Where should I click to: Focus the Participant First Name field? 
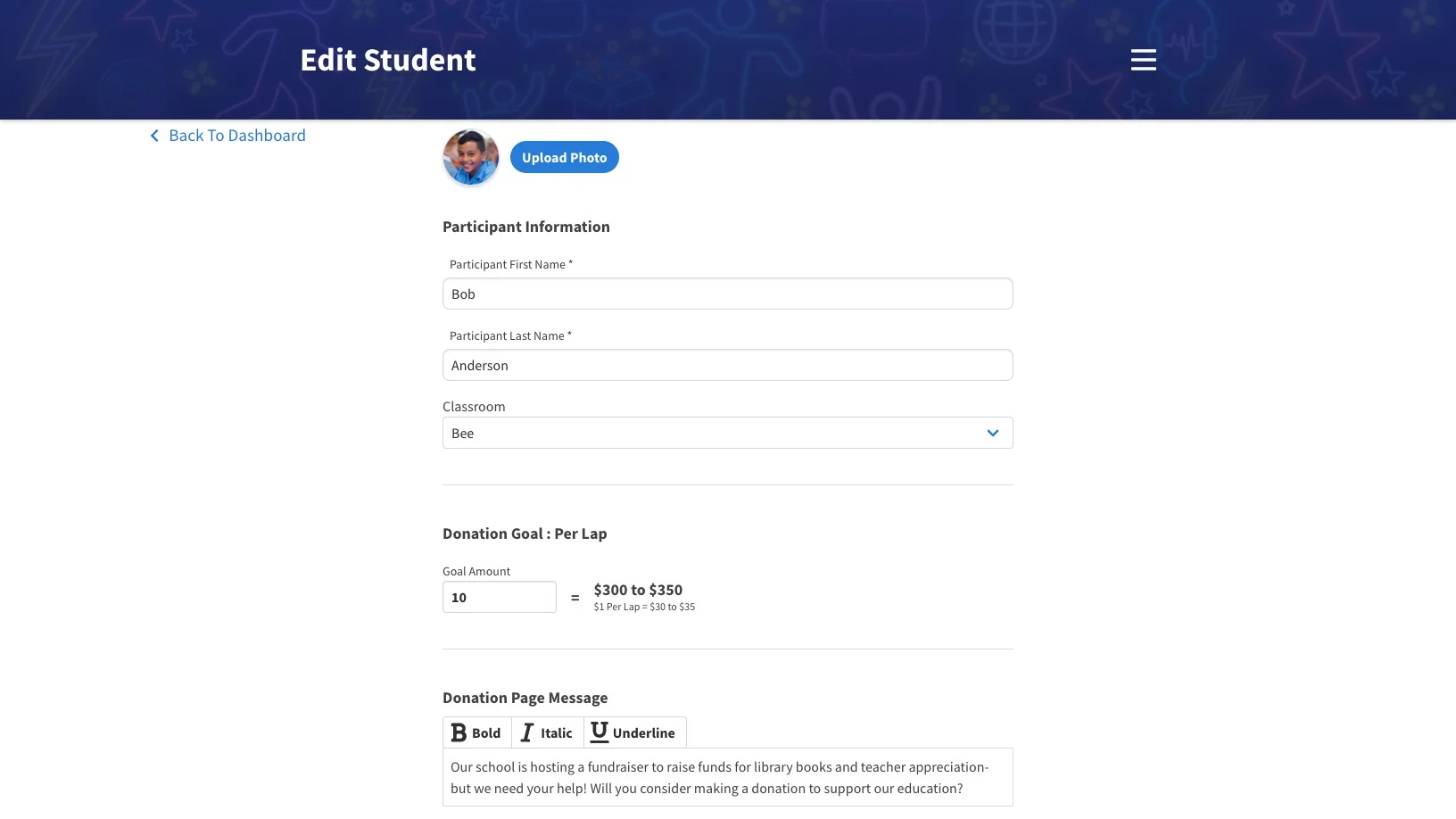click(728, 294)
